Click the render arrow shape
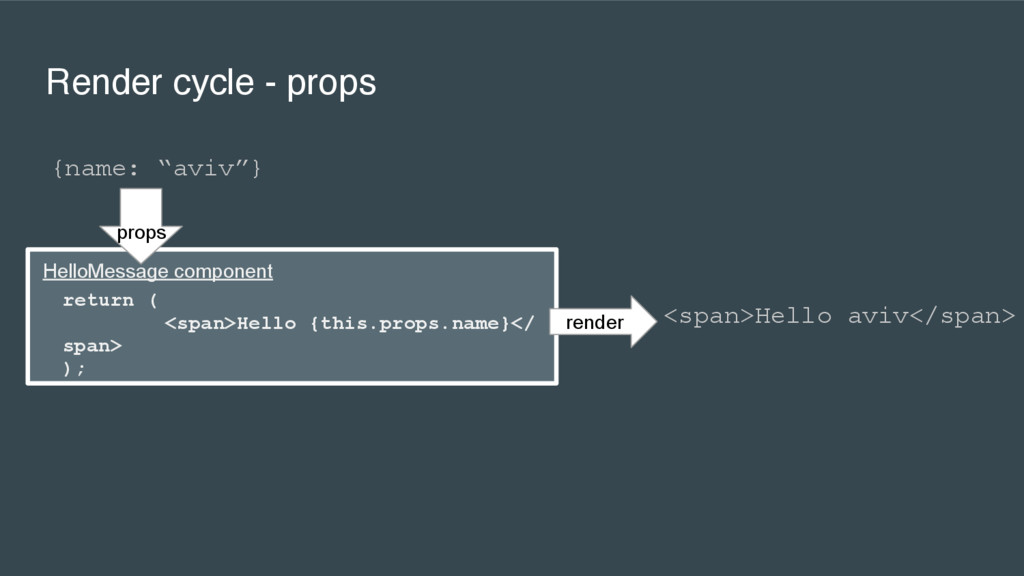Viewport: 1024px width, 576px height. pos(603,322)
